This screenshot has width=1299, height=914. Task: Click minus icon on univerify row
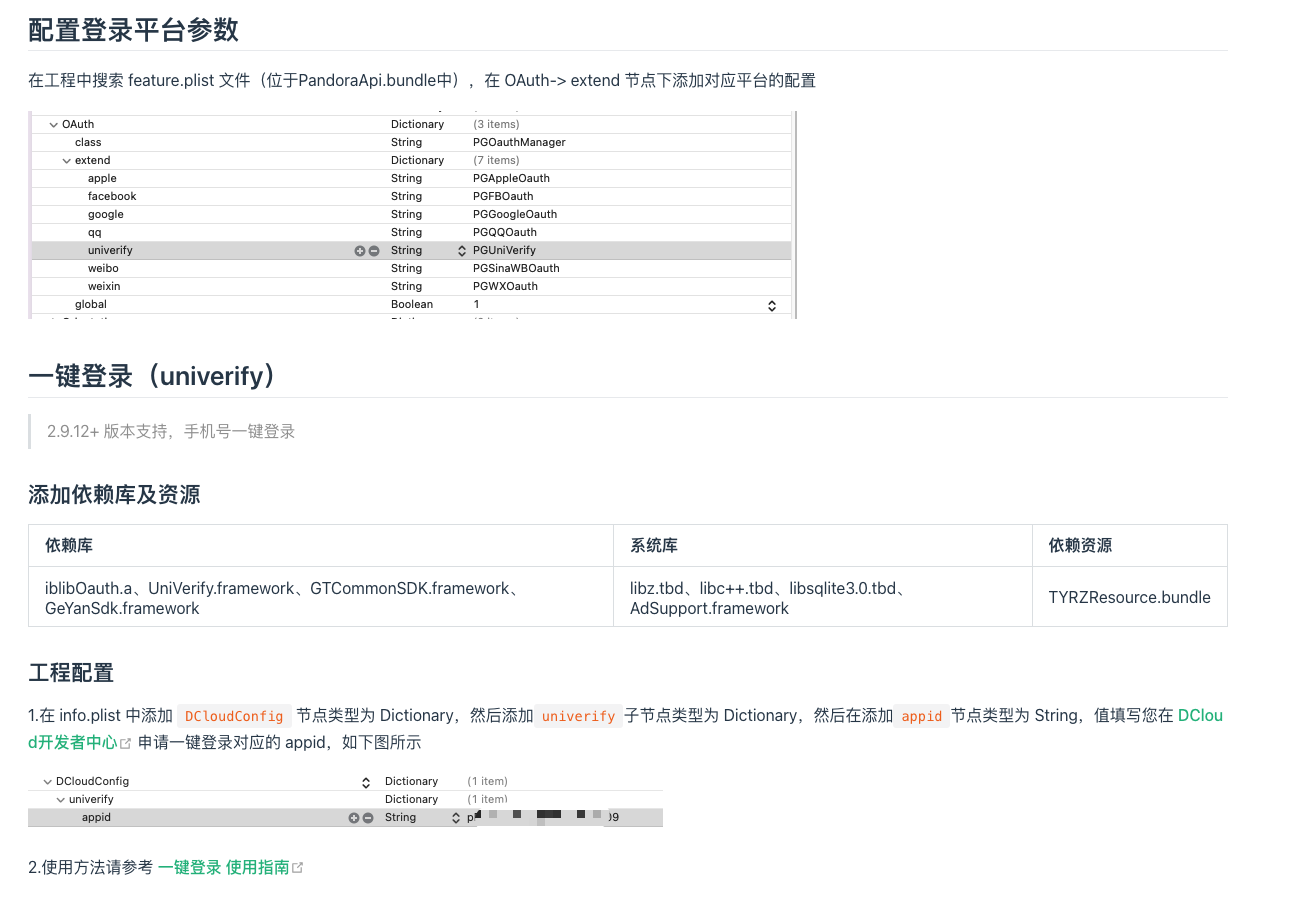point(374,251)
